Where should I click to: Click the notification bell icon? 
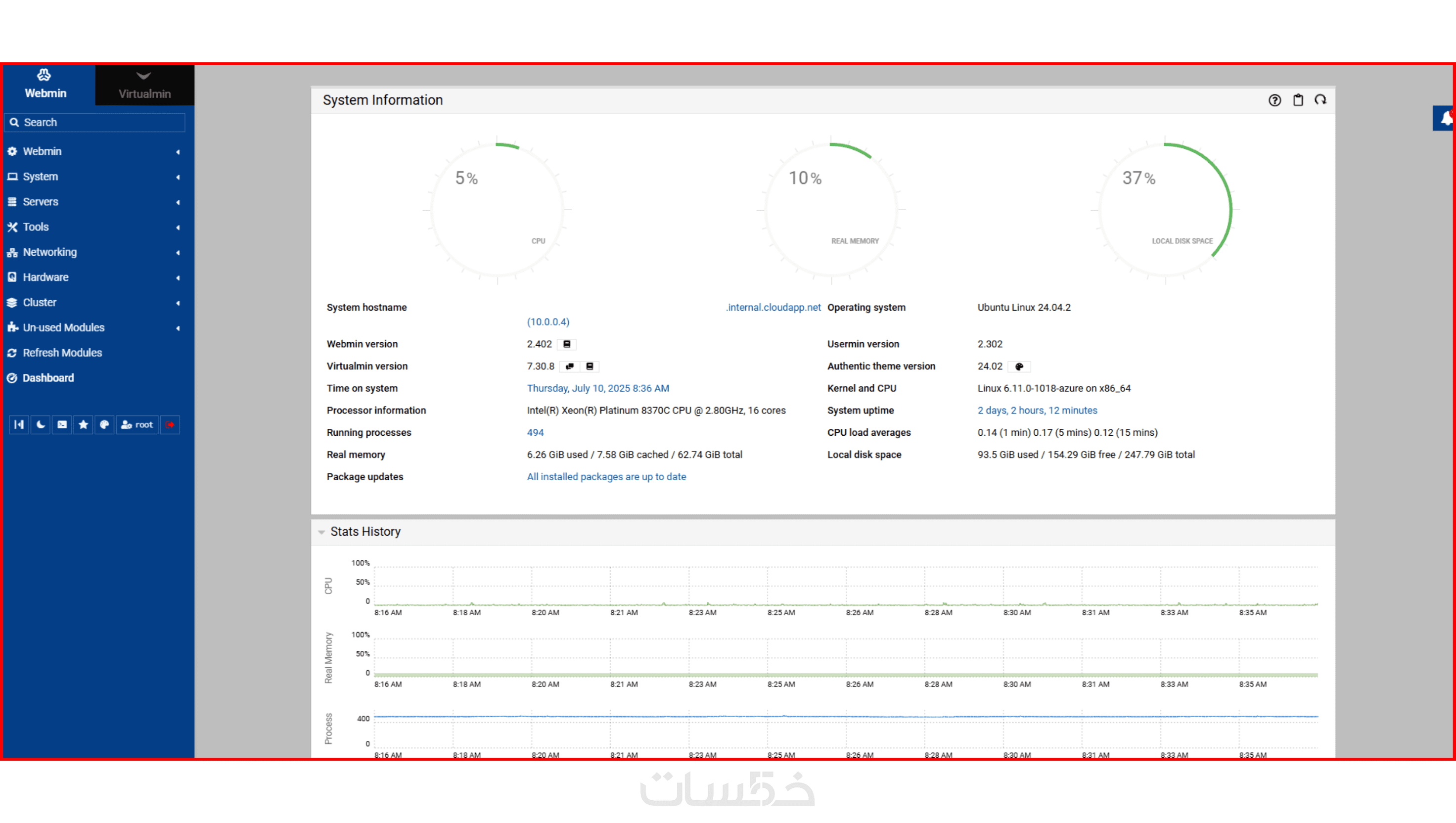(x=1446, y=118)
